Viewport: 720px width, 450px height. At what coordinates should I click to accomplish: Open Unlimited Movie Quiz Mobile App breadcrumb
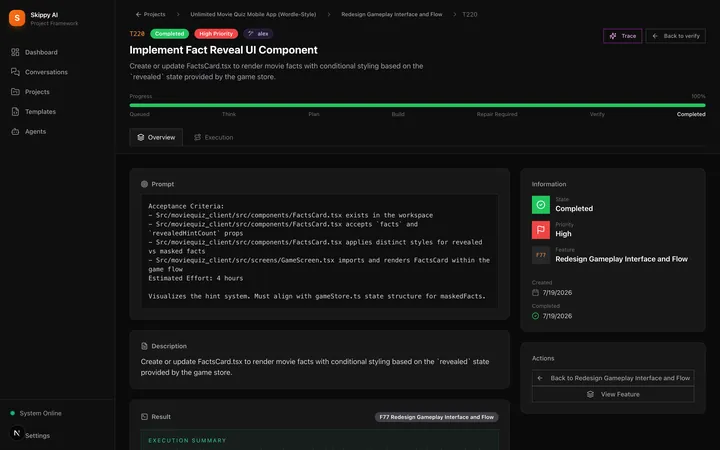point(253,14)
